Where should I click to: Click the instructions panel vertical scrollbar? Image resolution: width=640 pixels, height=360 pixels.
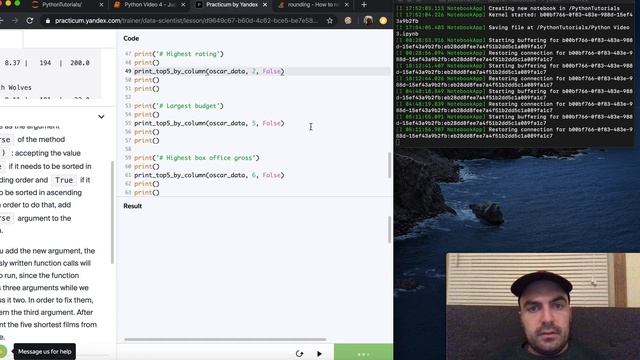pyautogui.click(x=112, y=212)
